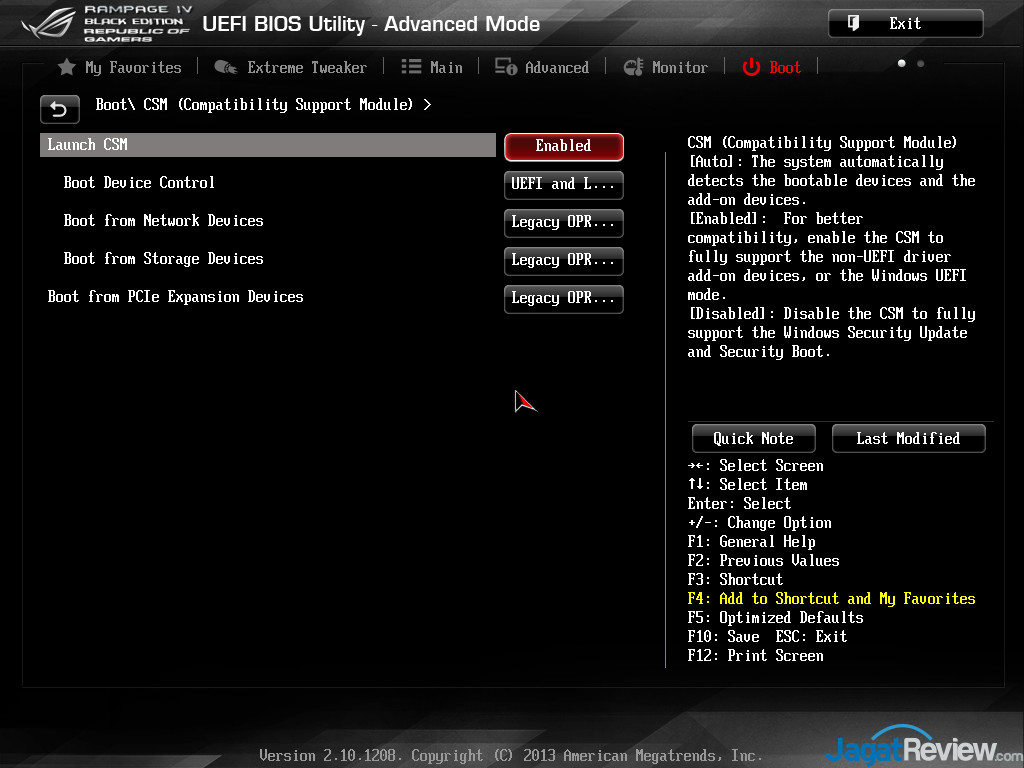
Task: Open the Launch CSM Enabled dropdown
Action: (x=564, y=146)
